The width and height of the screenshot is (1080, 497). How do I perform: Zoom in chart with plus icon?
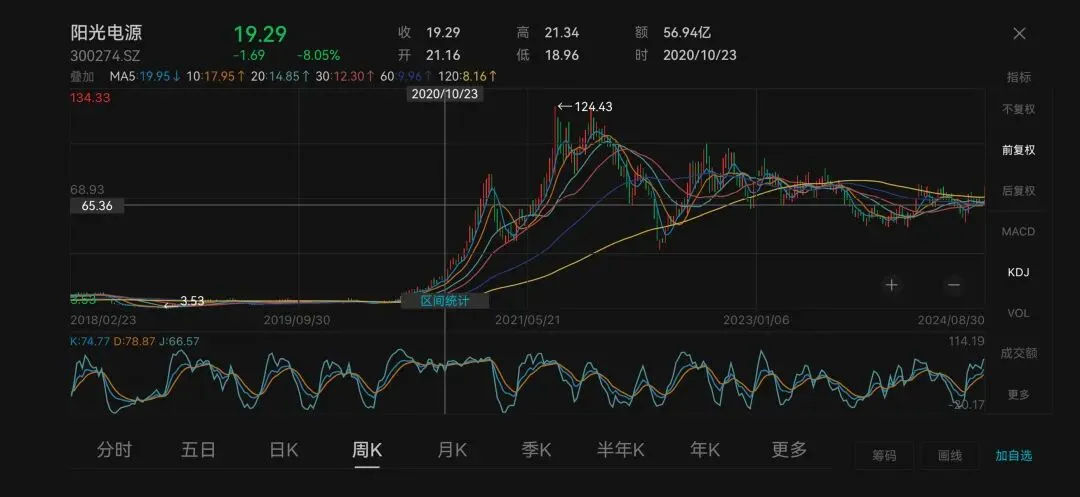coord(891,284)
